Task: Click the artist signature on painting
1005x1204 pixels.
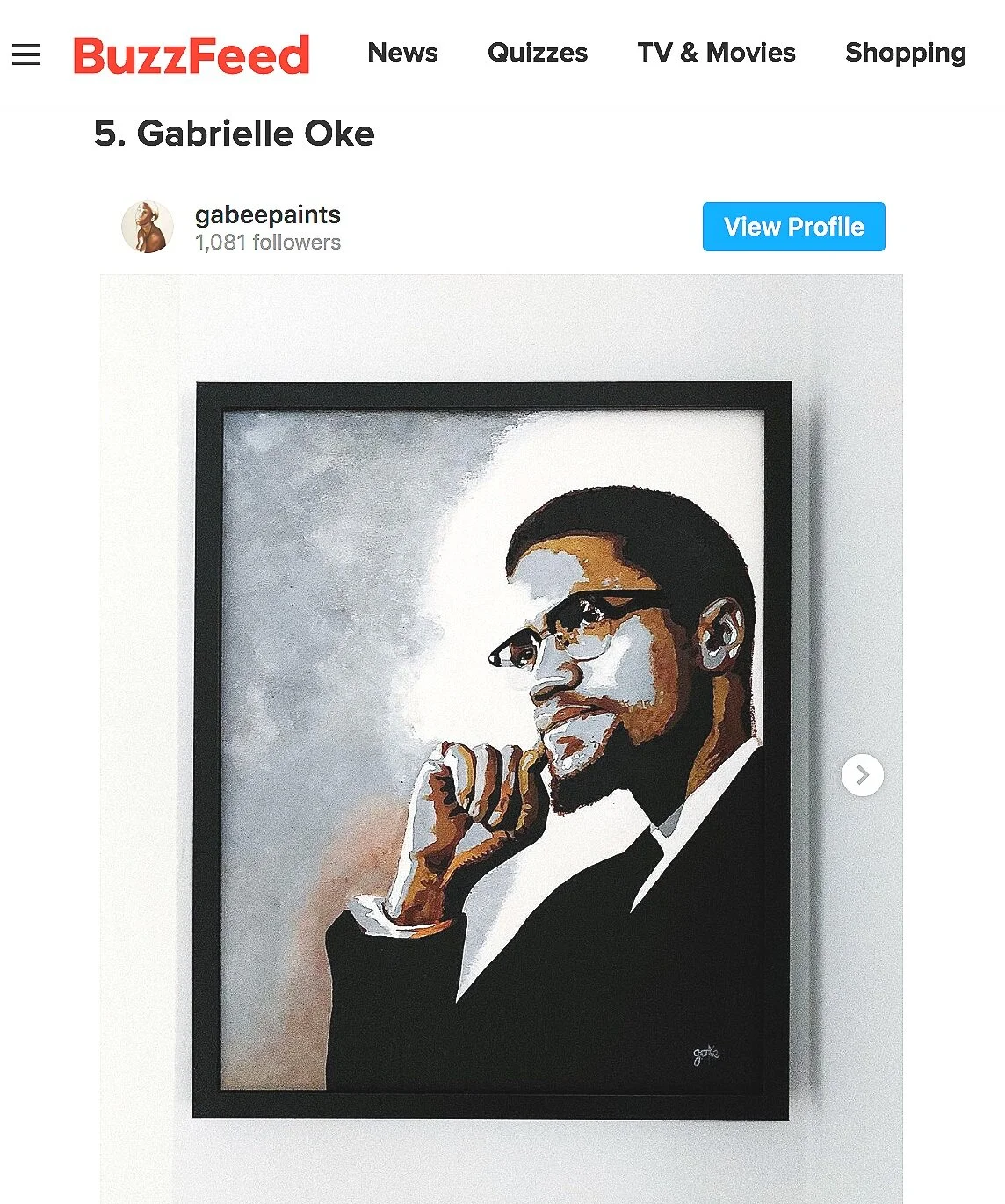Action: (x=706, y=1054)
